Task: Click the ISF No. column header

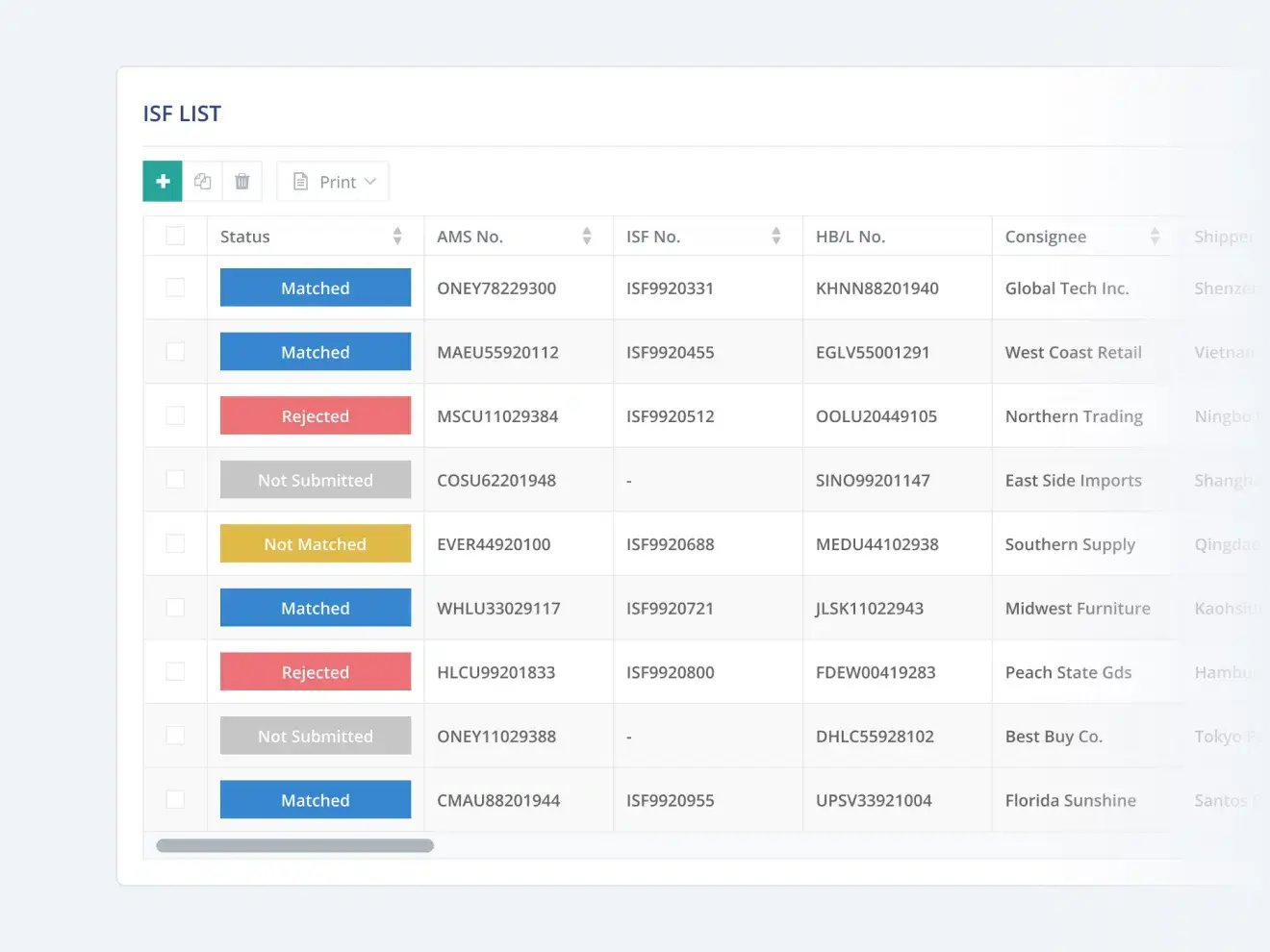Action: (x=708, y=237)
